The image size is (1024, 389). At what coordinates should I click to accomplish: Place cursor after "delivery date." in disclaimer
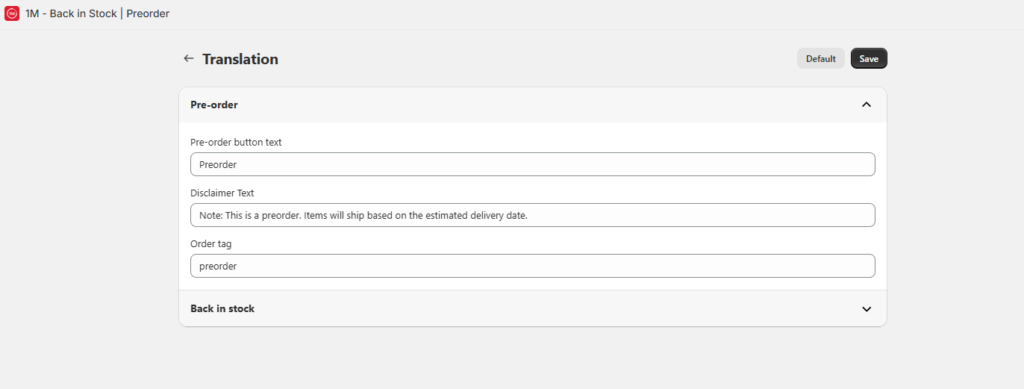tap(530, 215)
